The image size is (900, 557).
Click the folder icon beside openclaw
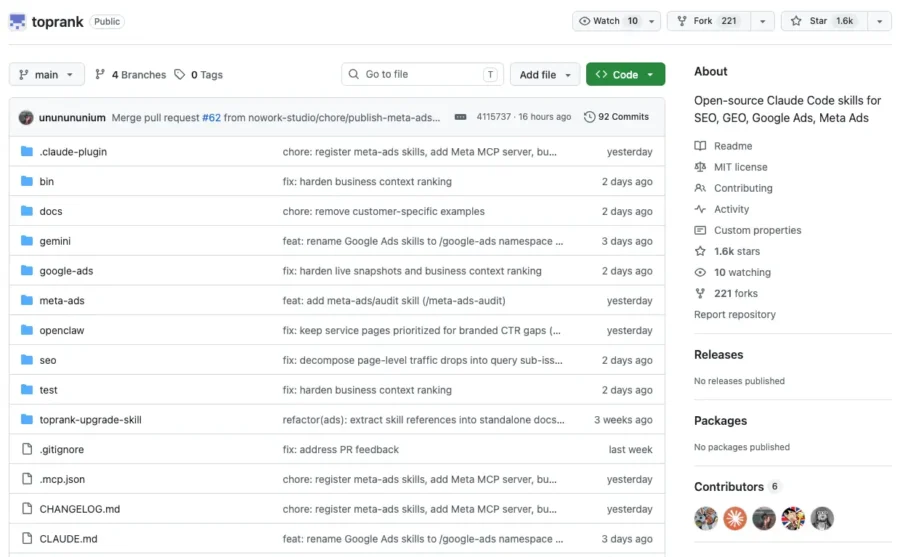pyautogui.click(x=26, y=330)
